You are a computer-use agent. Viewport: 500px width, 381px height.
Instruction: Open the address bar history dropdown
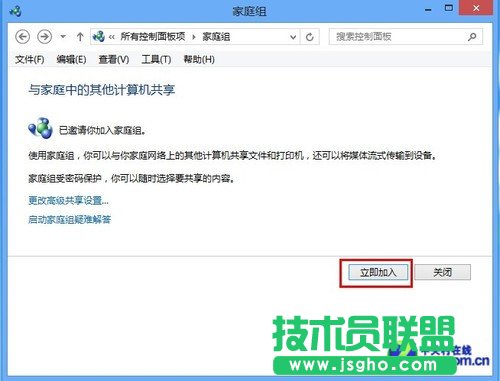point(293,37)
